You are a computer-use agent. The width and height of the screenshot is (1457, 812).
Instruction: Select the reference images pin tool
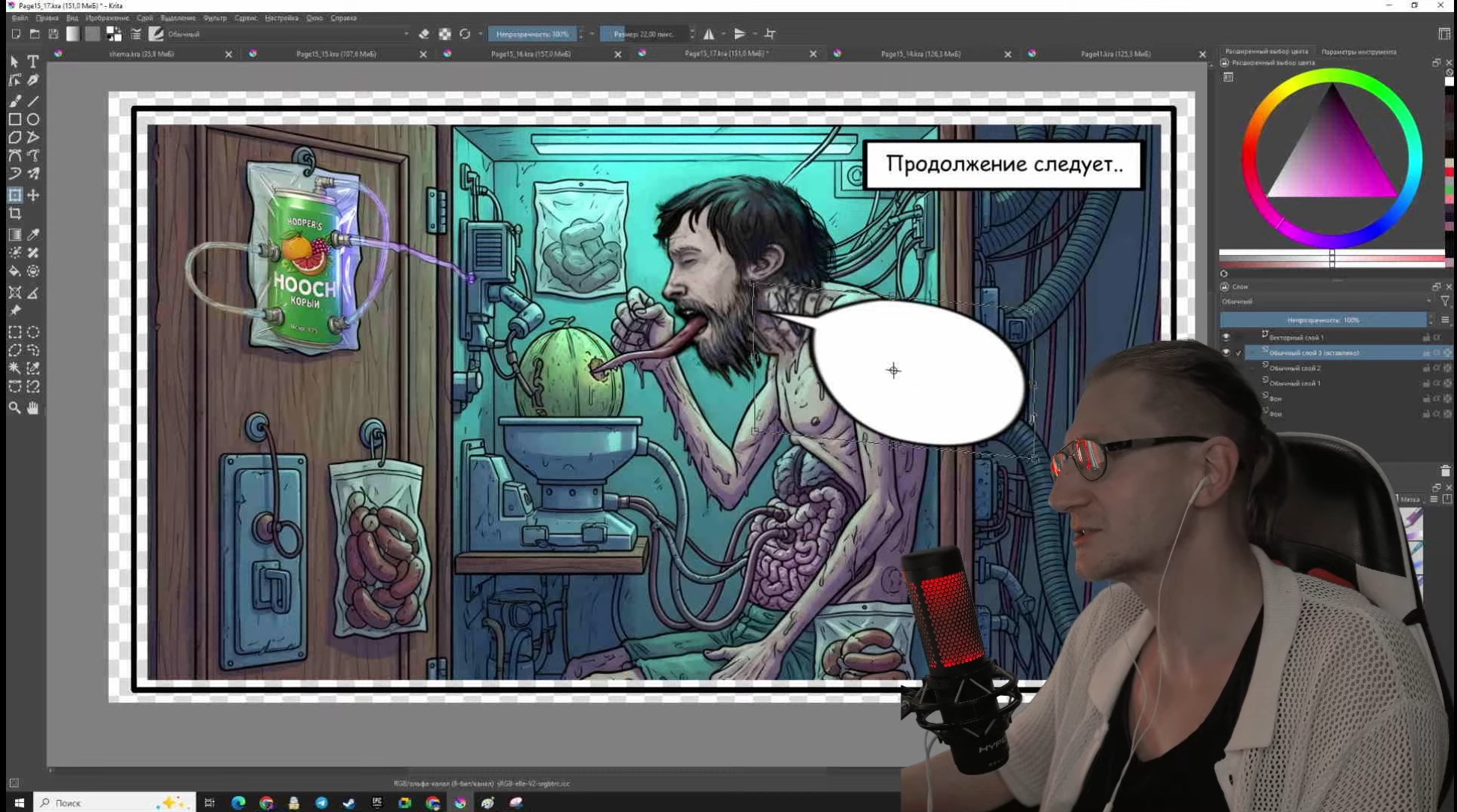[14, 310]
